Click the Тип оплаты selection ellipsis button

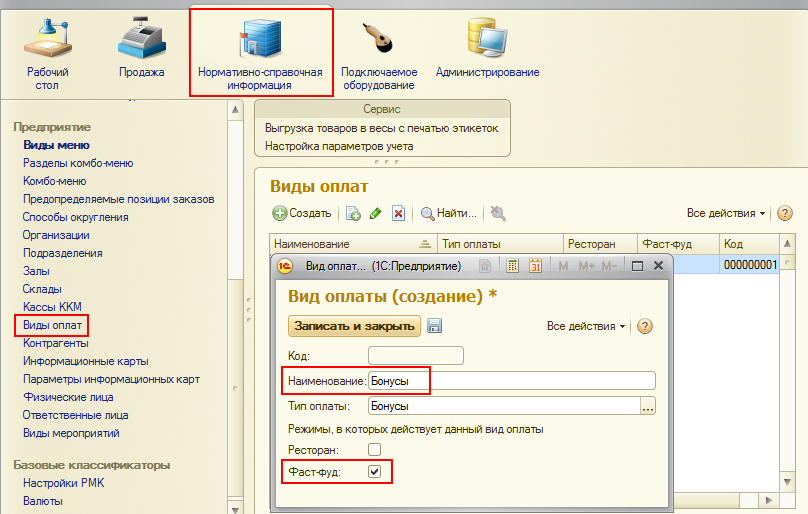648,406
